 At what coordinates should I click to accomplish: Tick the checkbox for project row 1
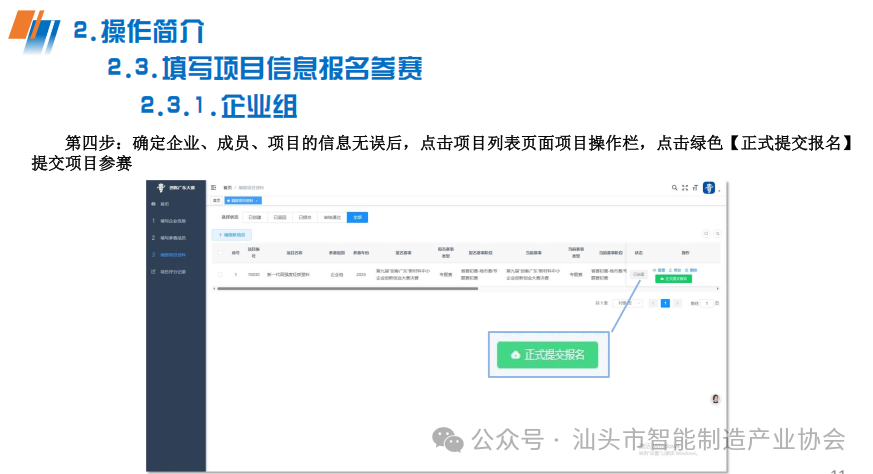coord(220,275)
